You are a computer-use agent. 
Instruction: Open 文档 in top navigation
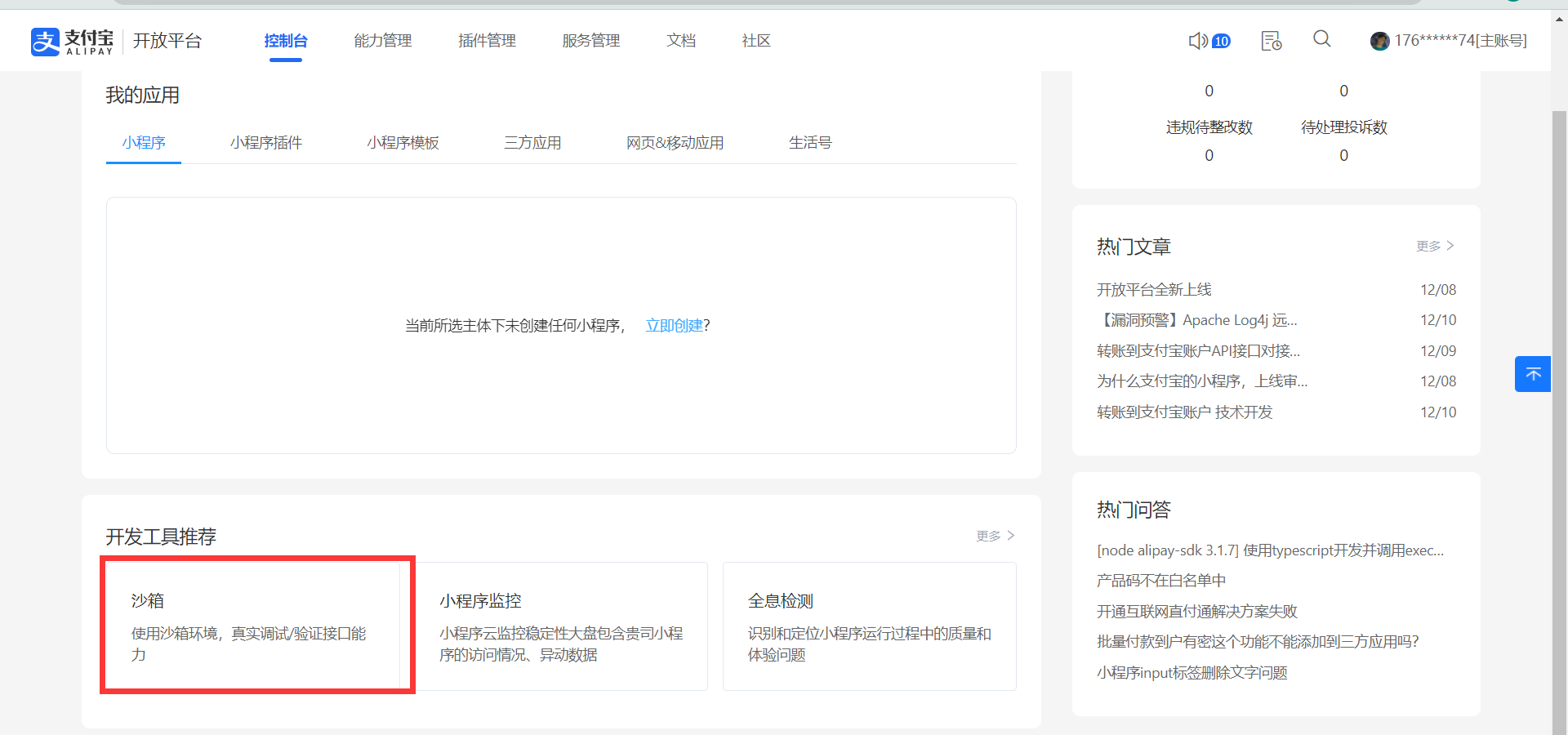(681, 41)
